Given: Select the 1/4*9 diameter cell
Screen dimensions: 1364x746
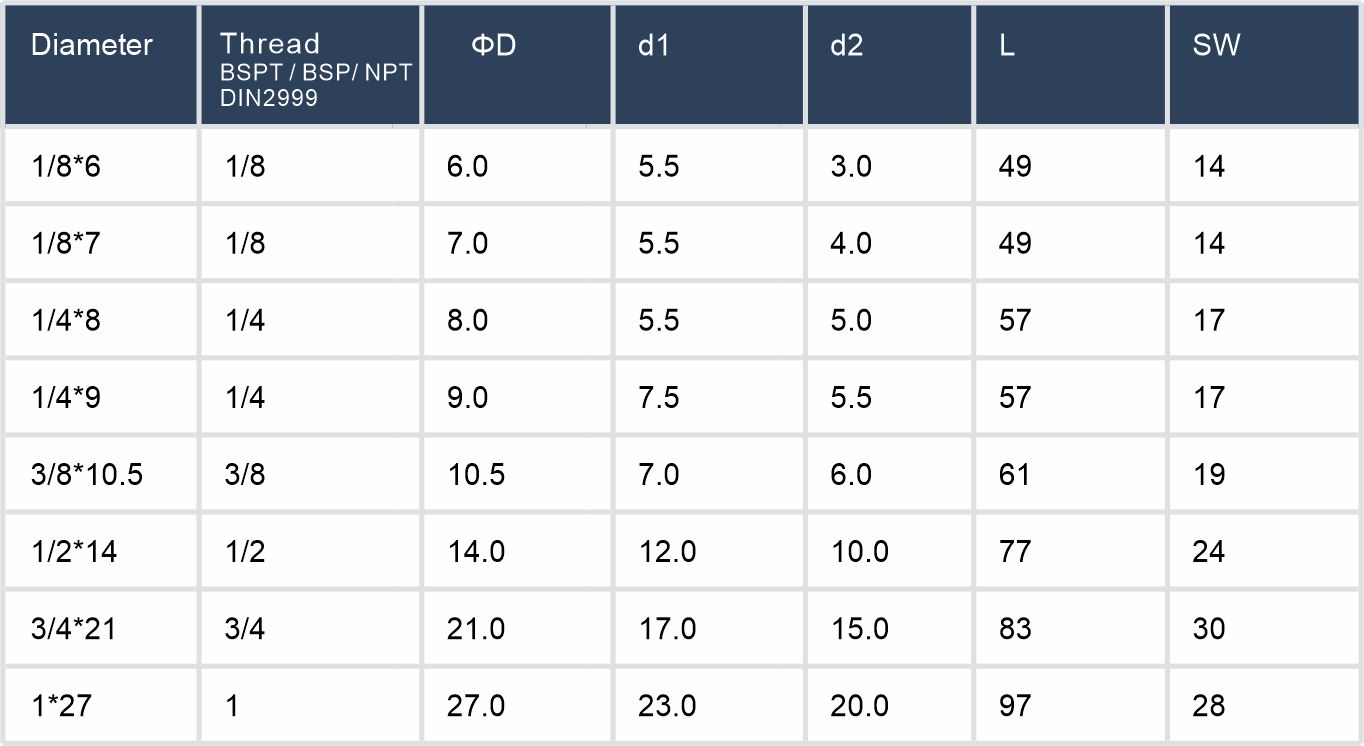Looking at the screenshot, I should 66,398.
